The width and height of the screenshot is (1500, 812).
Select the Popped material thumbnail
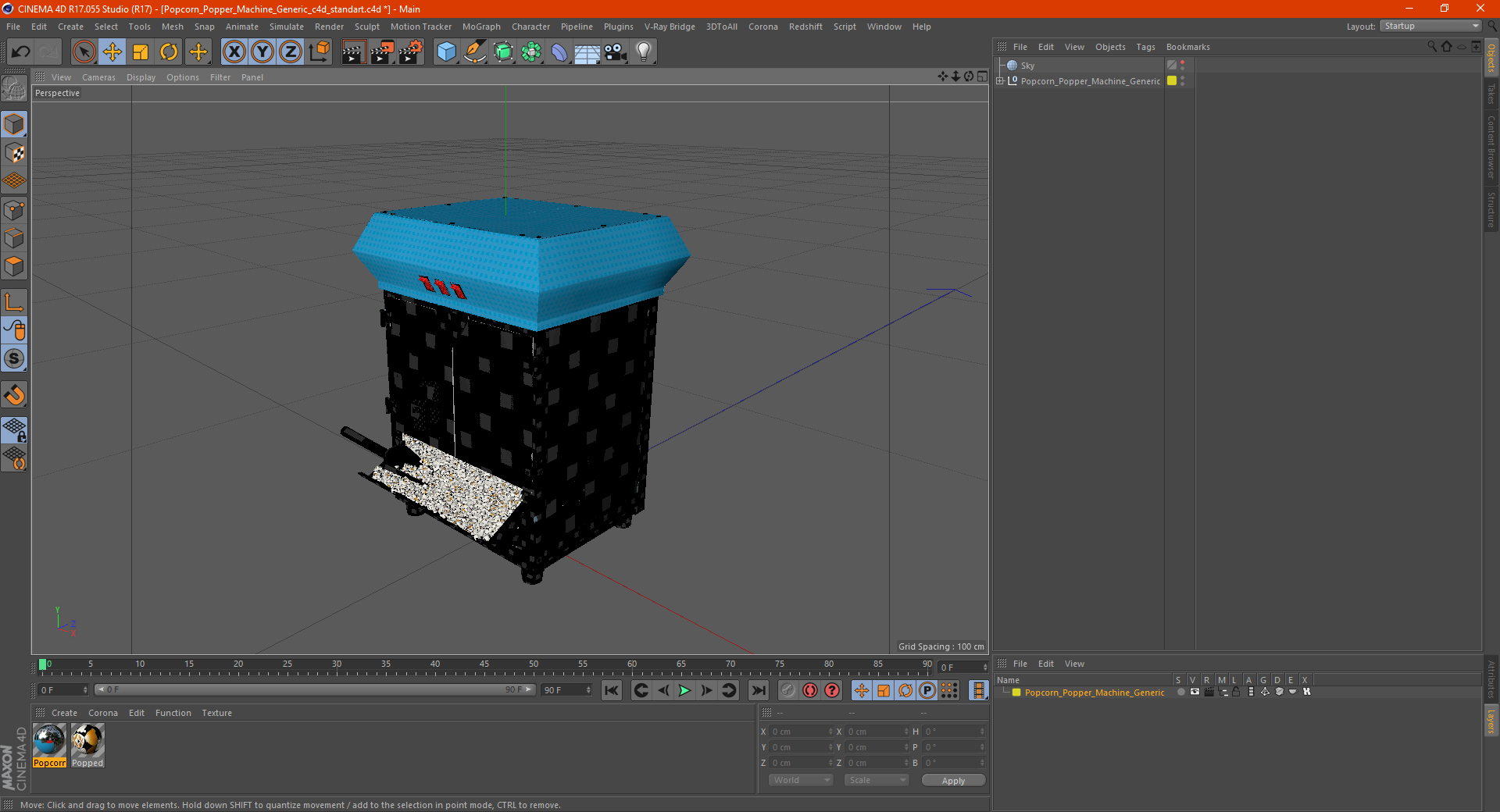(x=87, y=746)
